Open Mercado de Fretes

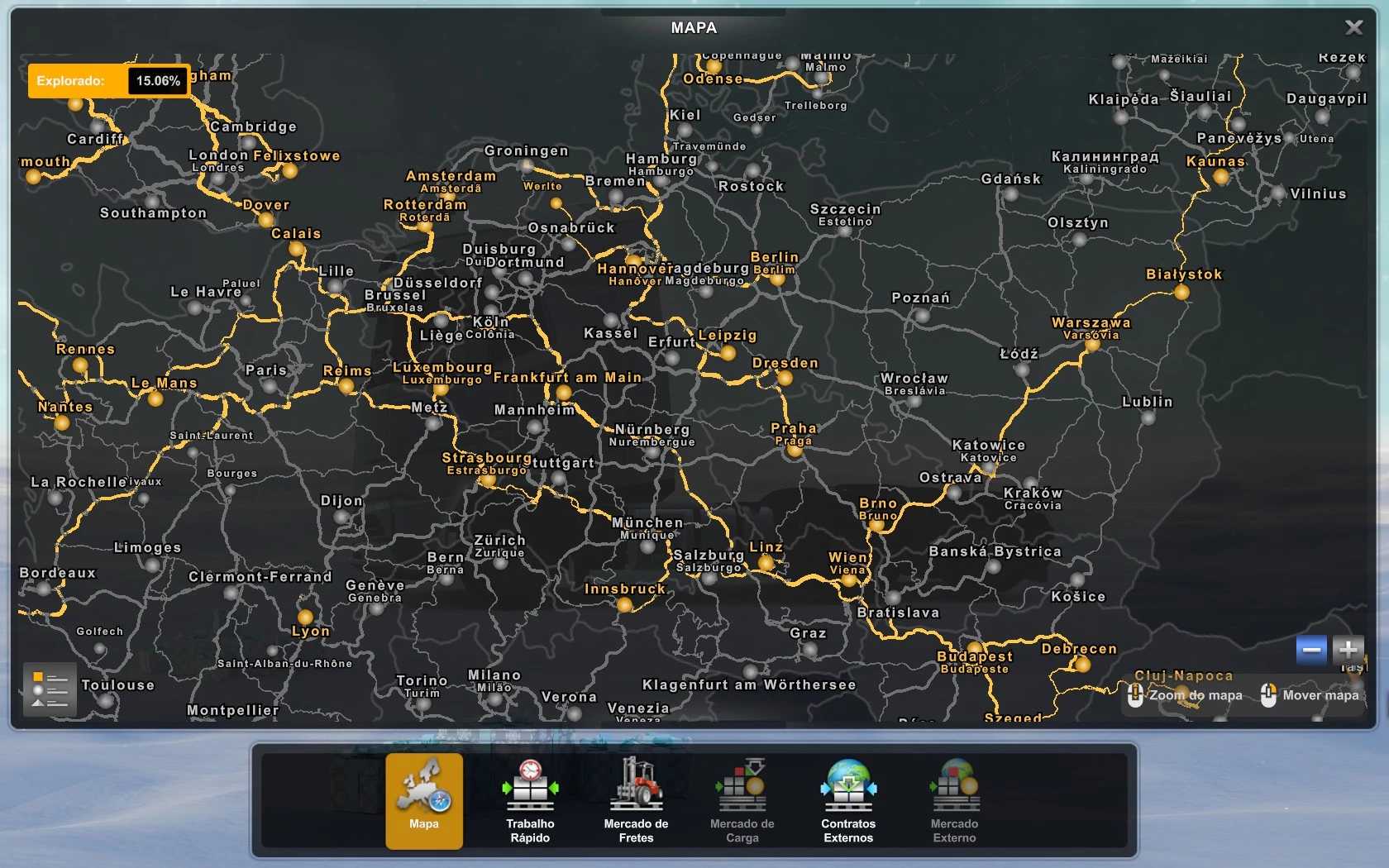[636, 800]
